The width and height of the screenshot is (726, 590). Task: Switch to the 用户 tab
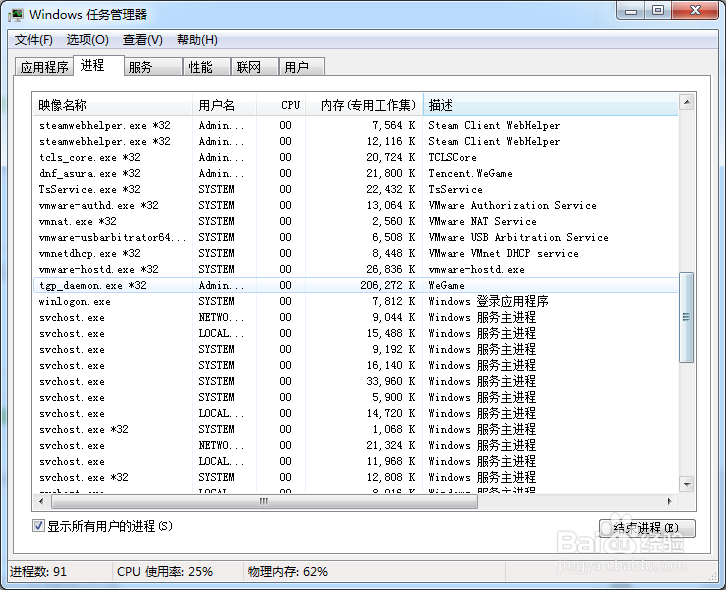click(301, 67)
